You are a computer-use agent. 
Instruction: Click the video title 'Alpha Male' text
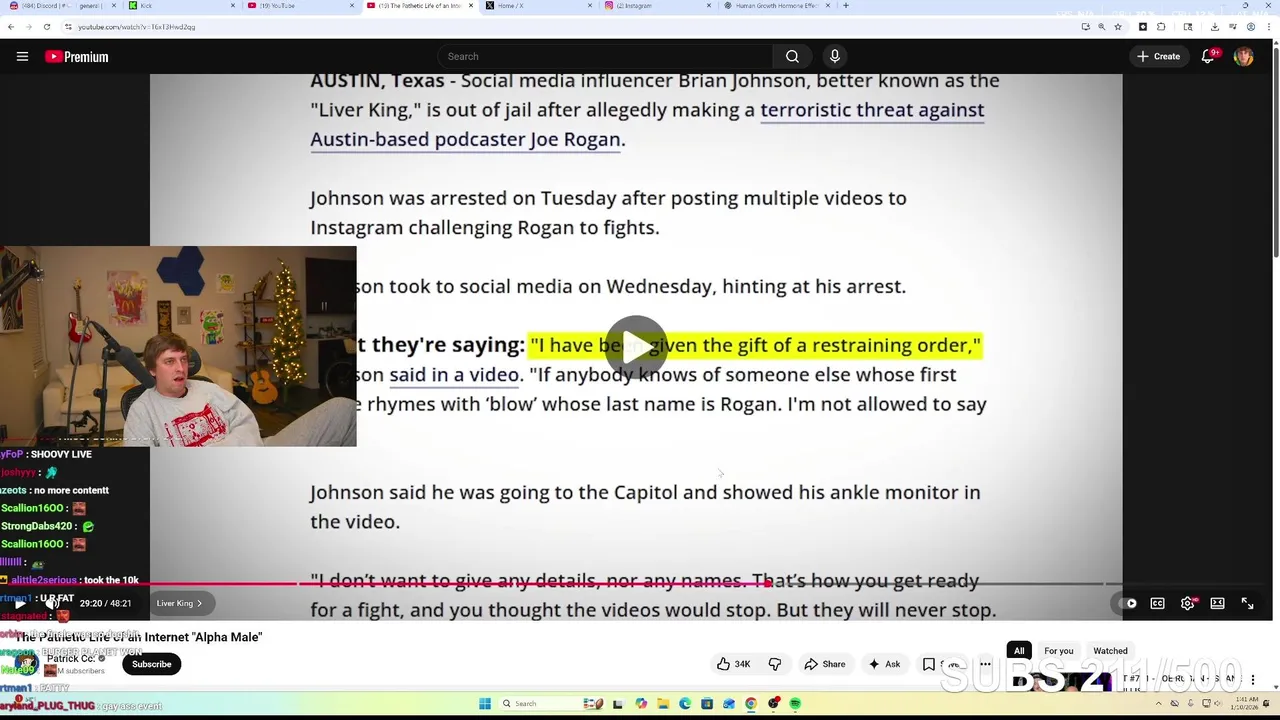[x=229, y=637]
